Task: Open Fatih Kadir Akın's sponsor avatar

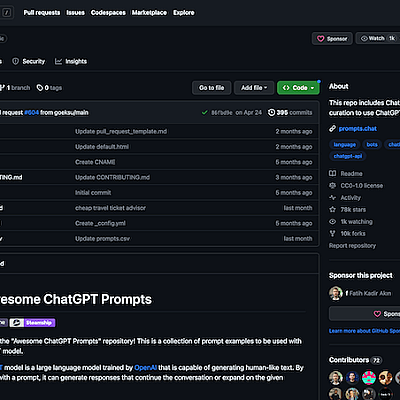Action: [x=336, y=293]
